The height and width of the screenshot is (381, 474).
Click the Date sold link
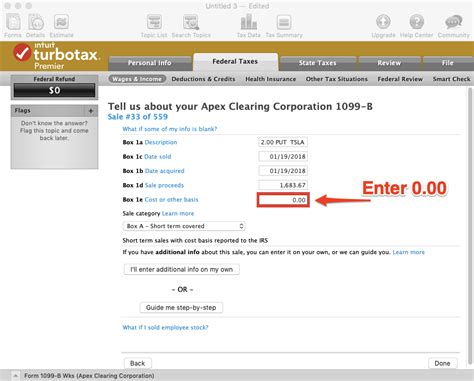[x=158, y=157]
